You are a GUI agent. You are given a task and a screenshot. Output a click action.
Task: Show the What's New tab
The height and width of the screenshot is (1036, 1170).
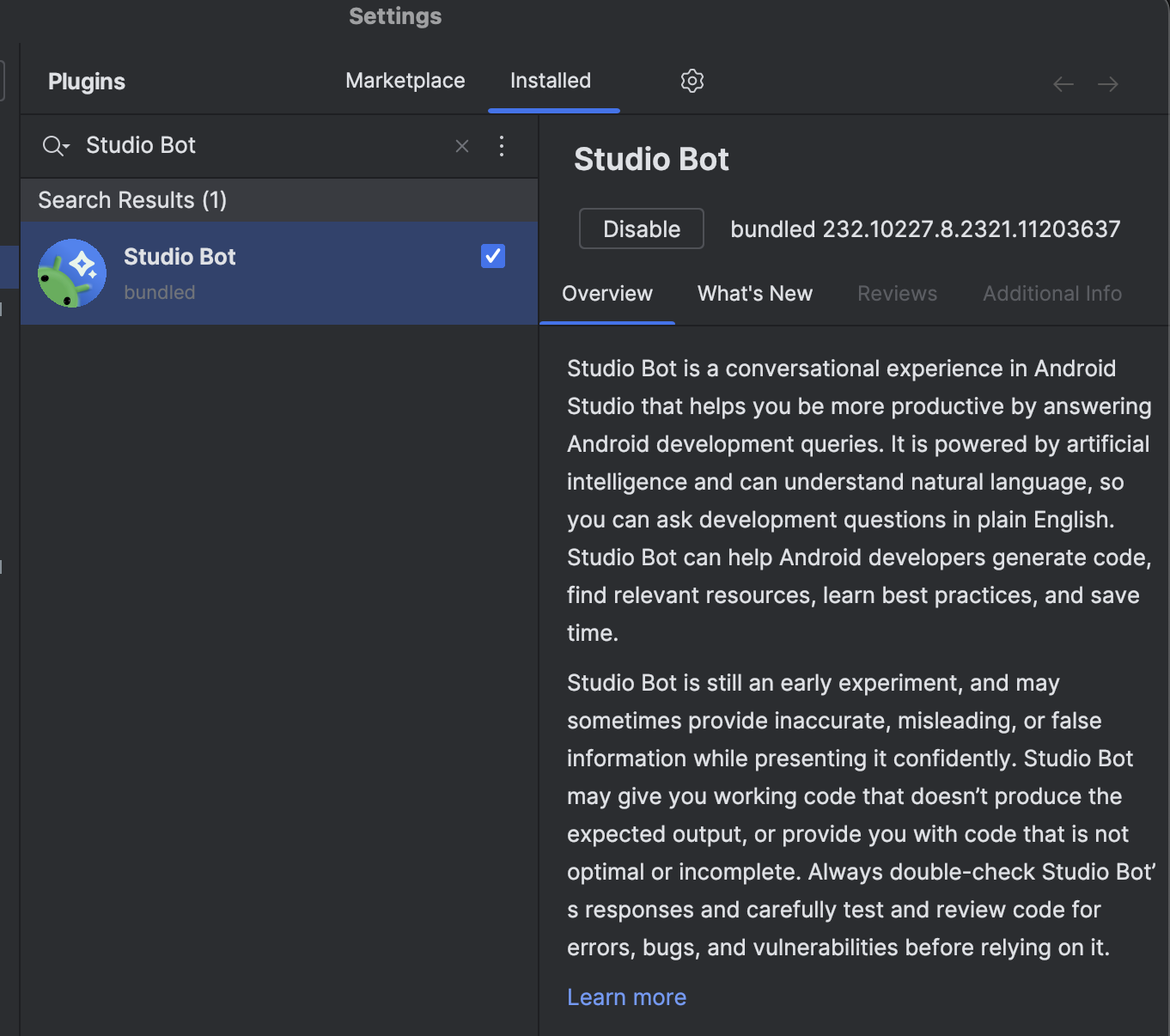pyautogui.click(x=754, y=294)
